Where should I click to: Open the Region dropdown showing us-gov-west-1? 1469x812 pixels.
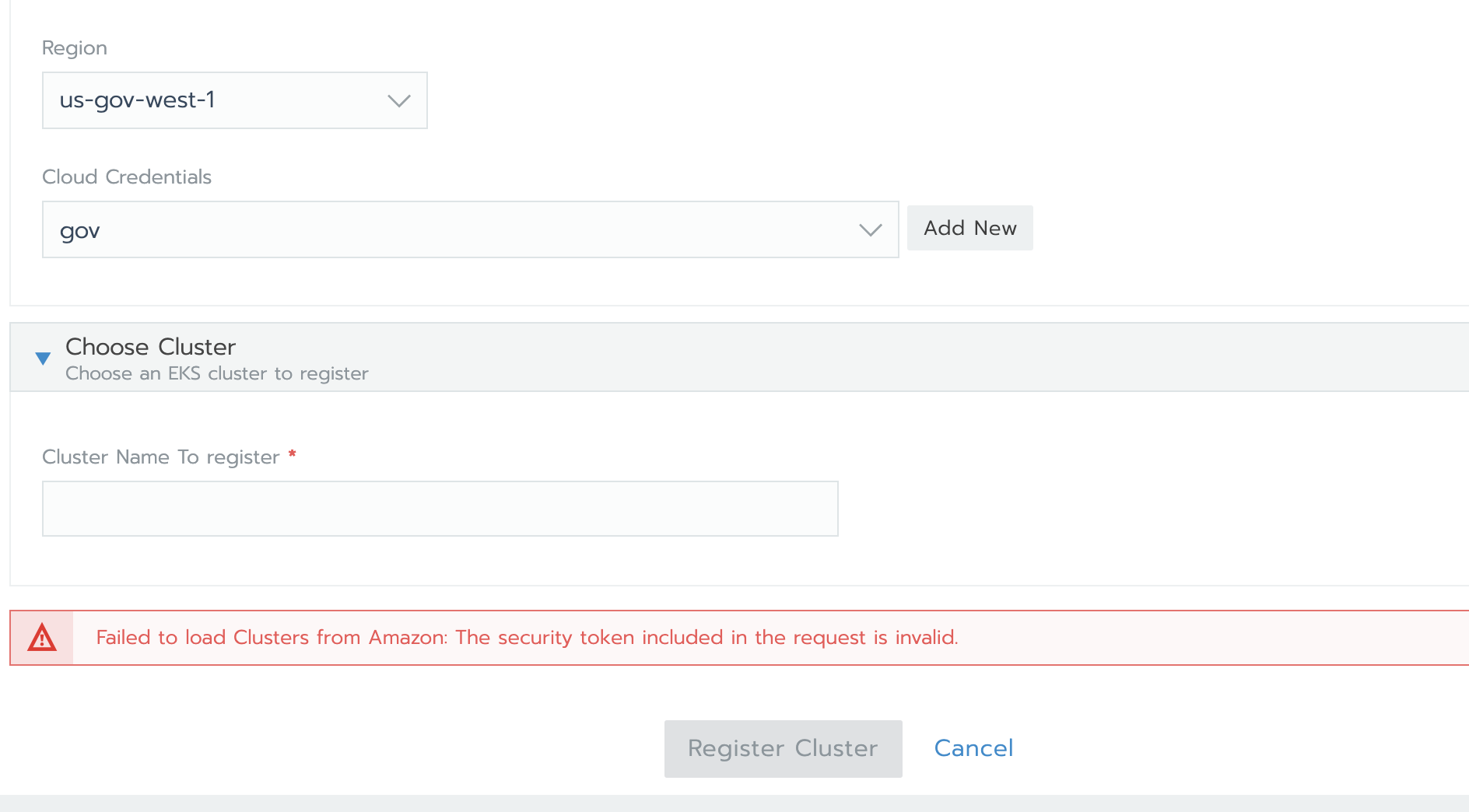pos(233,100)
